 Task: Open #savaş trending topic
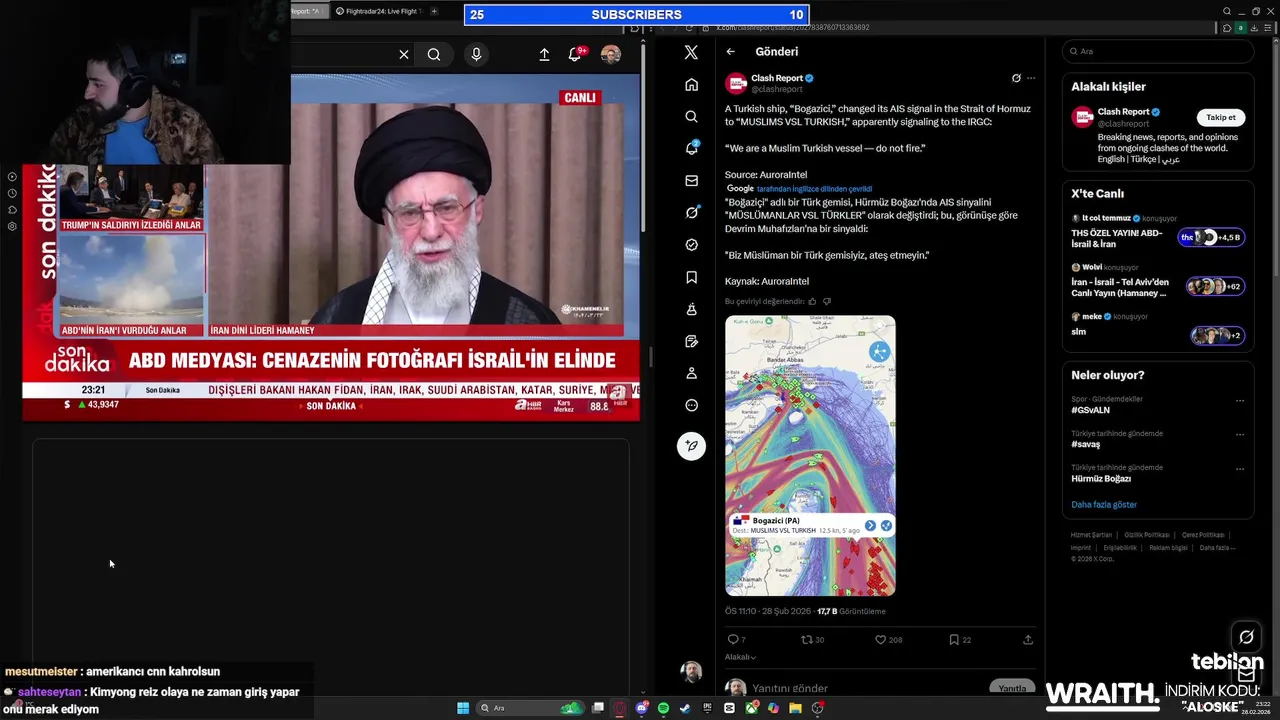(1085, 444)
